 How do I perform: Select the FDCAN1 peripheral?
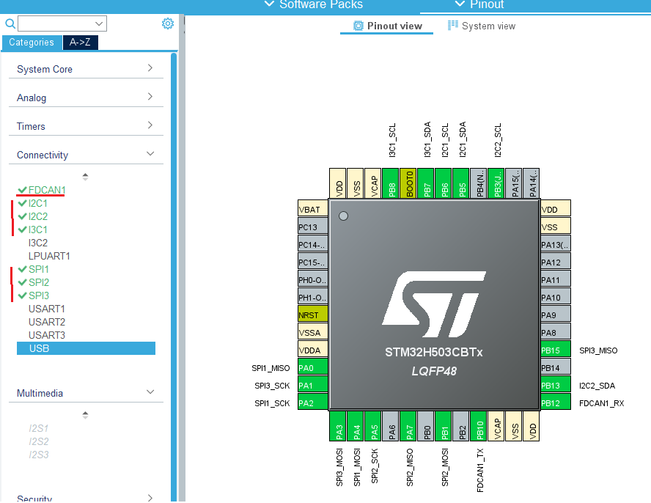[47, 190]
